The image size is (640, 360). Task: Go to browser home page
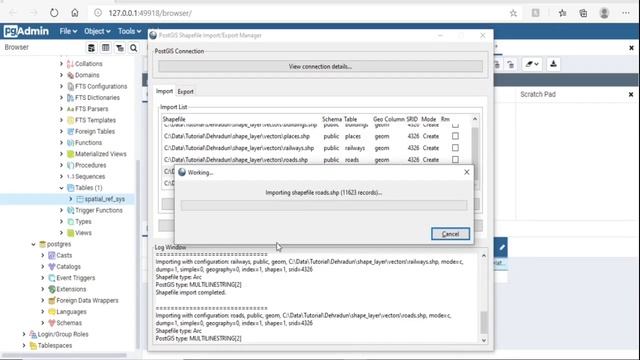click(75, 13)
